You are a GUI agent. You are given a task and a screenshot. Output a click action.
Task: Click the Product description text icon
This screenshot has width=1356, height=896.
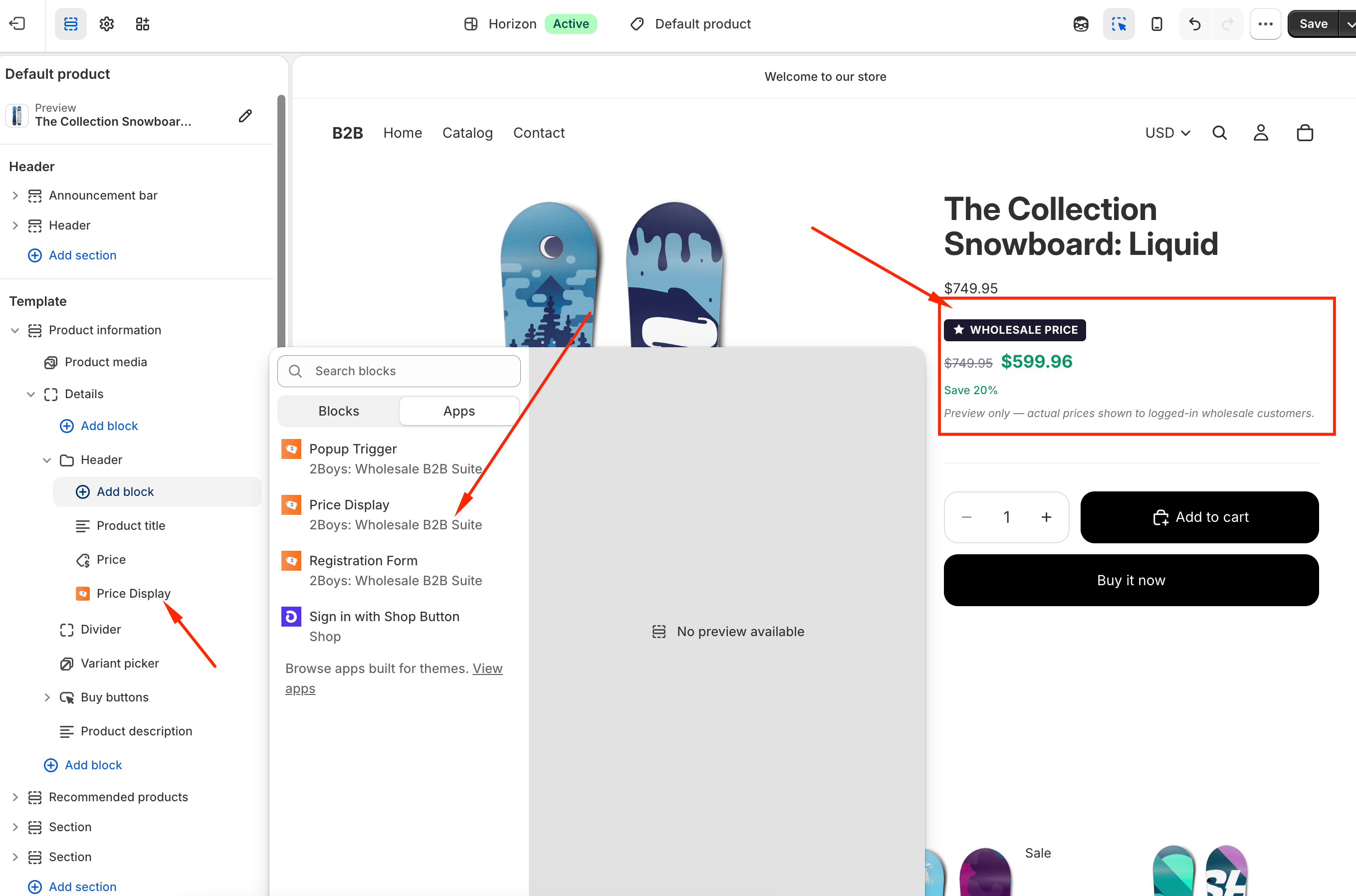pyautogui.click(x=67, y=731)
